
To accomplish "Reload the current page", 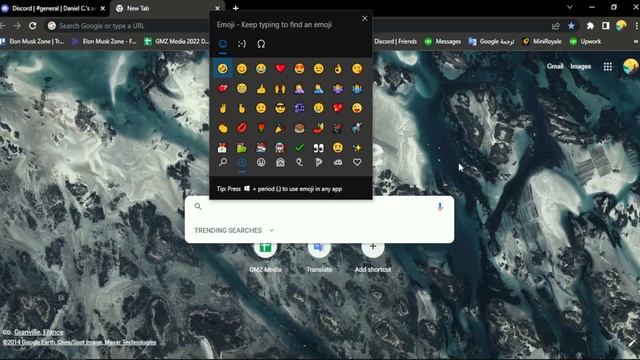I will point(33,26).
